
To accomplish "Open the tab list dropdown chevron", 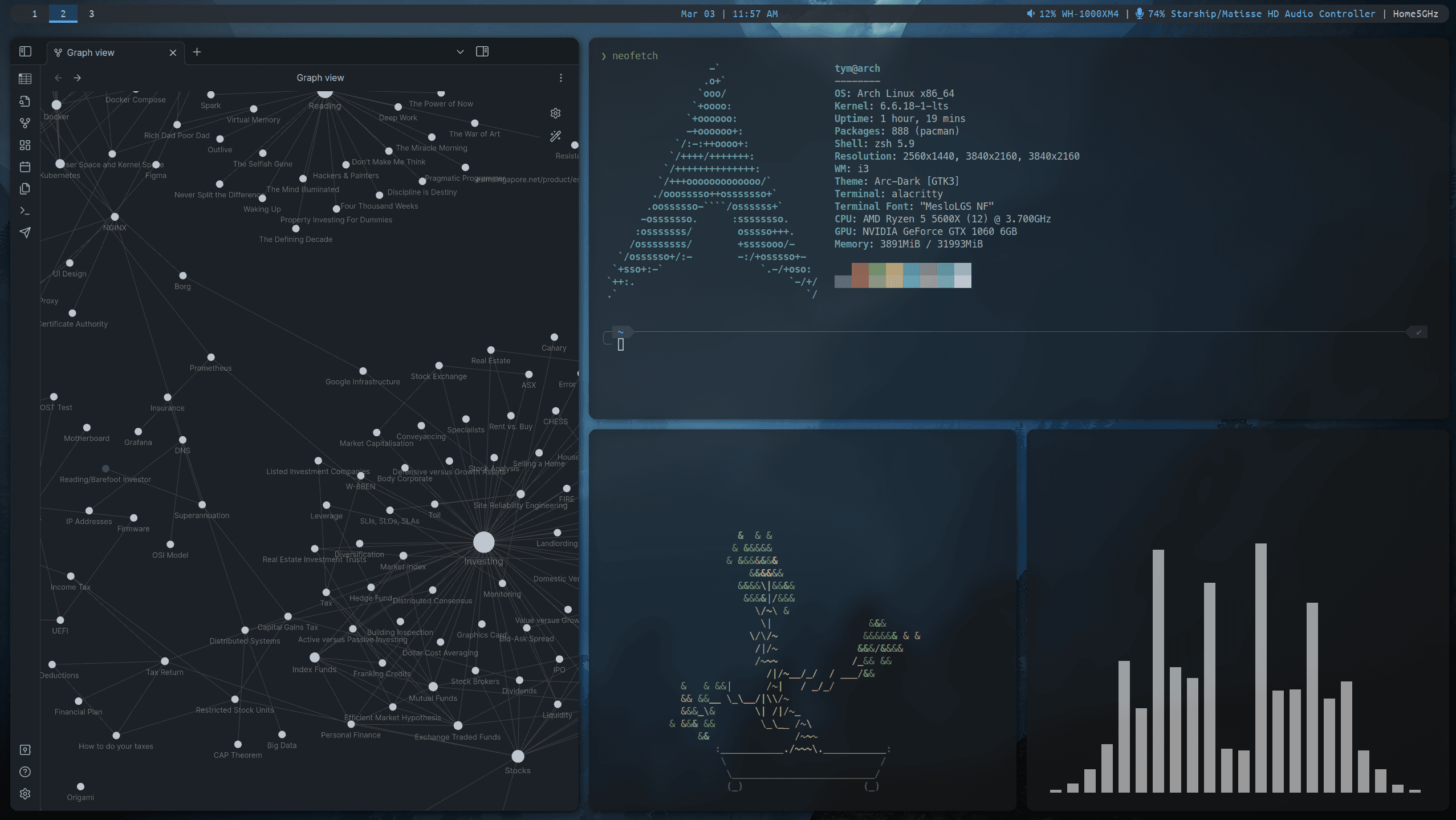I will 459,52.
